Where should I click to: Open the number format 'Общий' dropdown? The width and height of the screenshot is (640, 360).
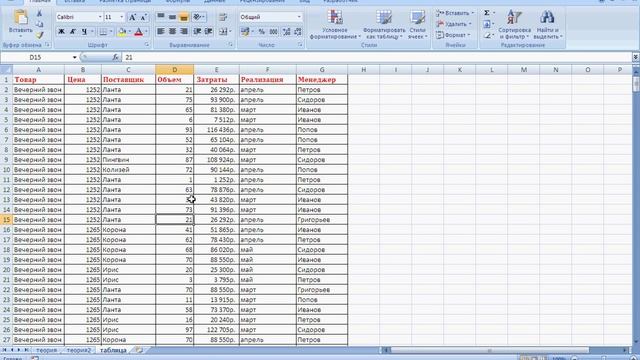pos(299,17)
